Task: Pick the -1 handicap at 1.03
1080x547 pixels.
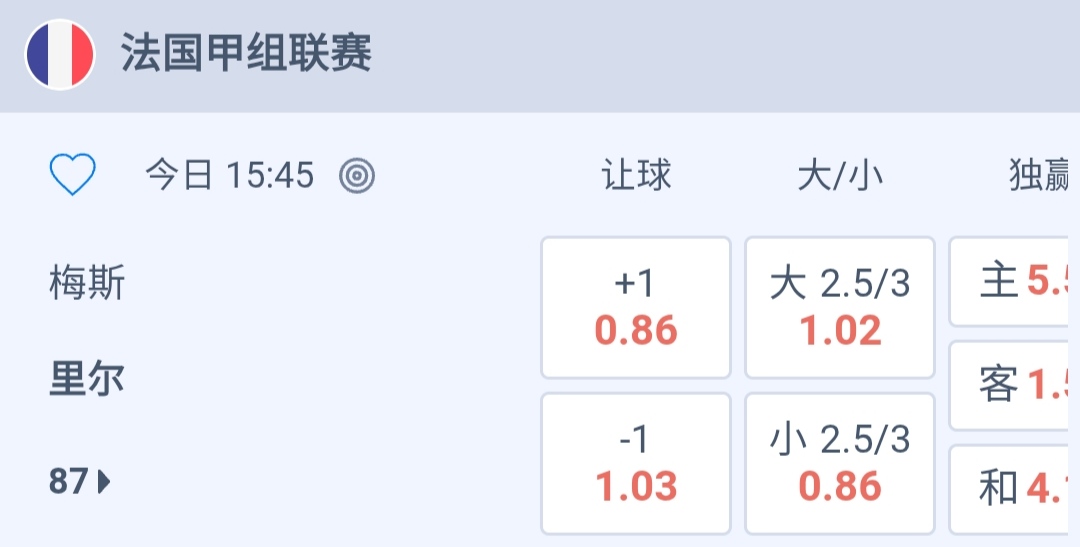Action: (x=636, y=464)
